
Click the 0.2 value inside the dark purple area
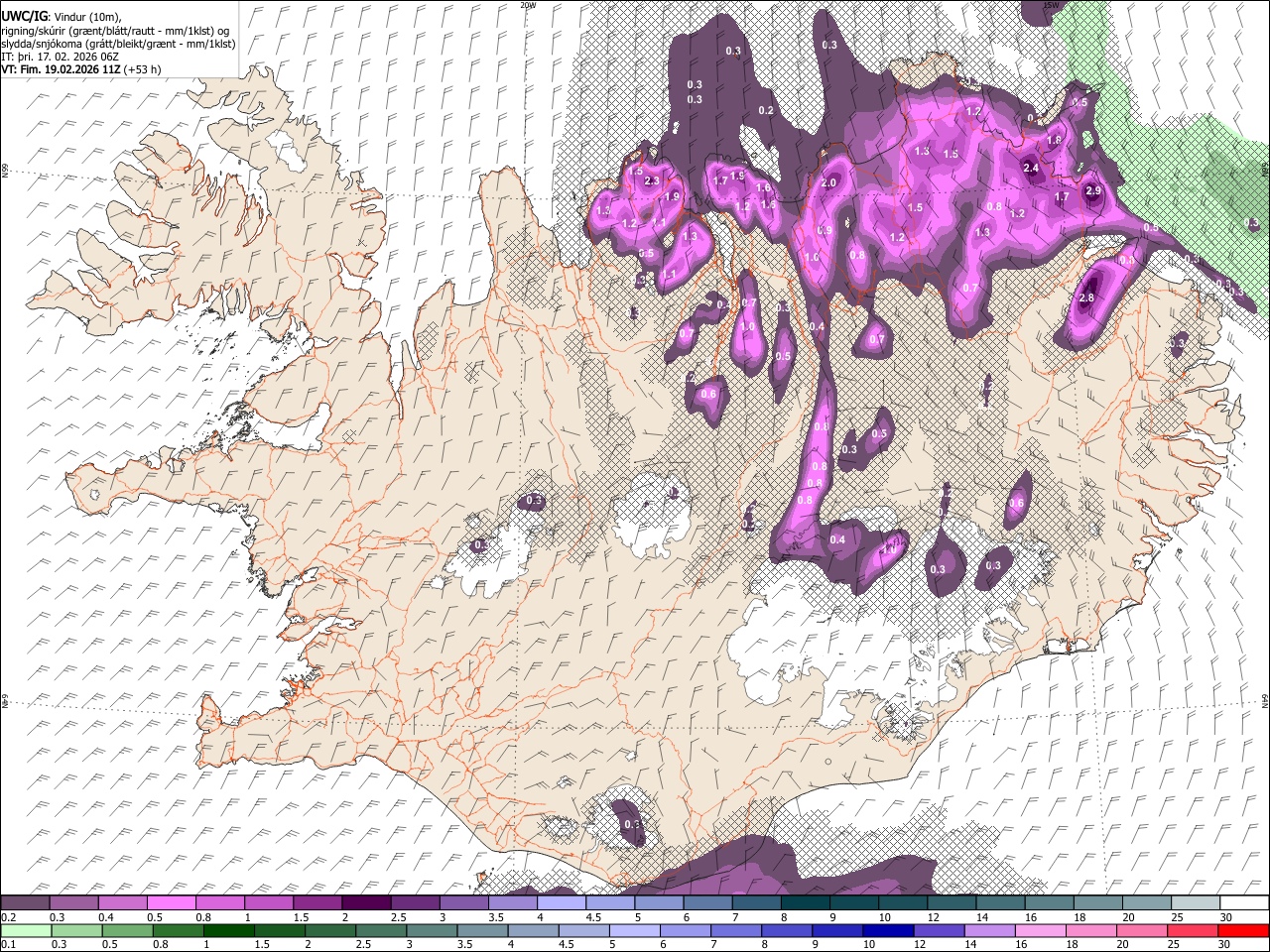tap(766, 110)
